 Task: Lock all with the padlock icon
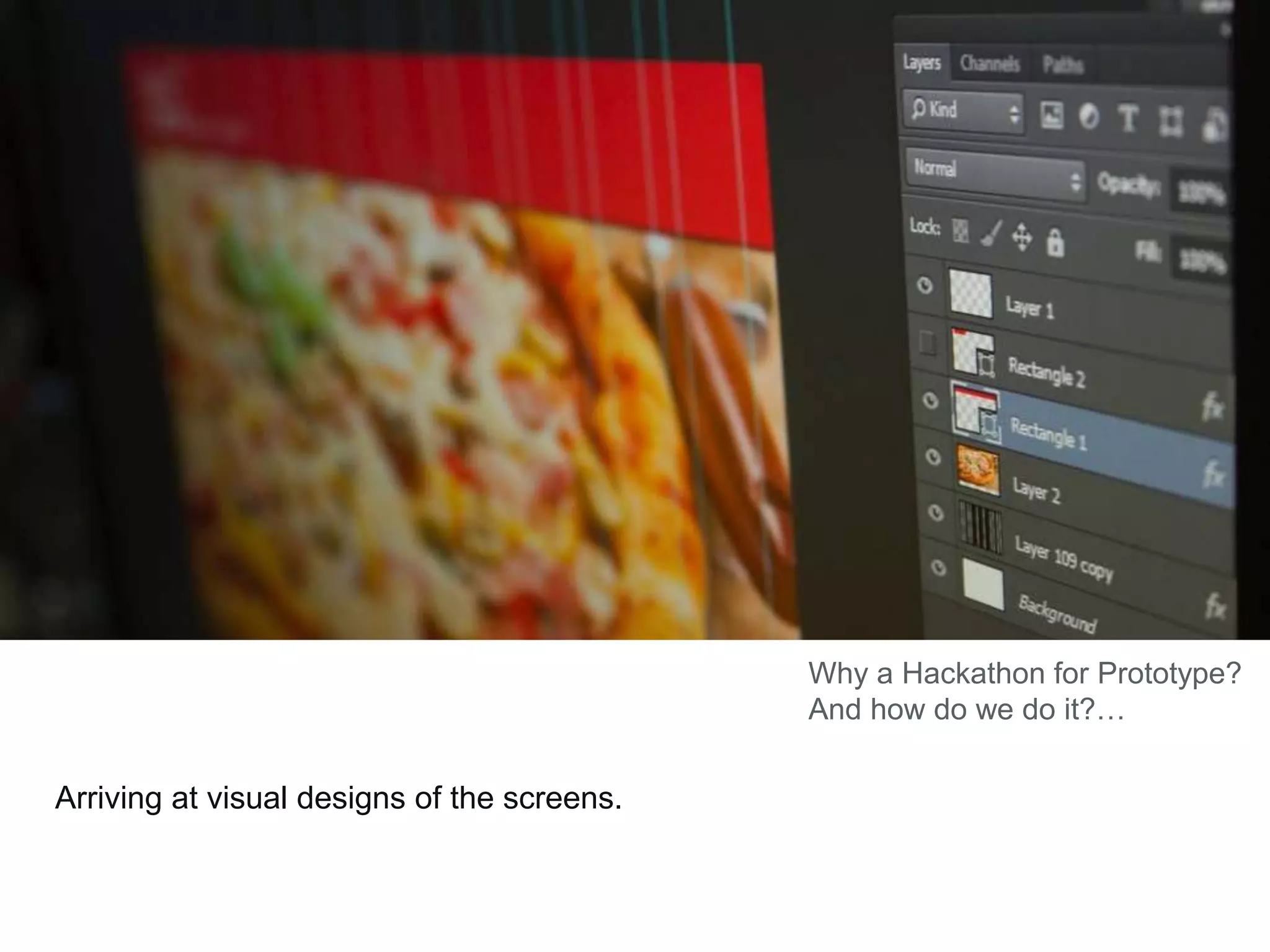tap(1055, 242)
